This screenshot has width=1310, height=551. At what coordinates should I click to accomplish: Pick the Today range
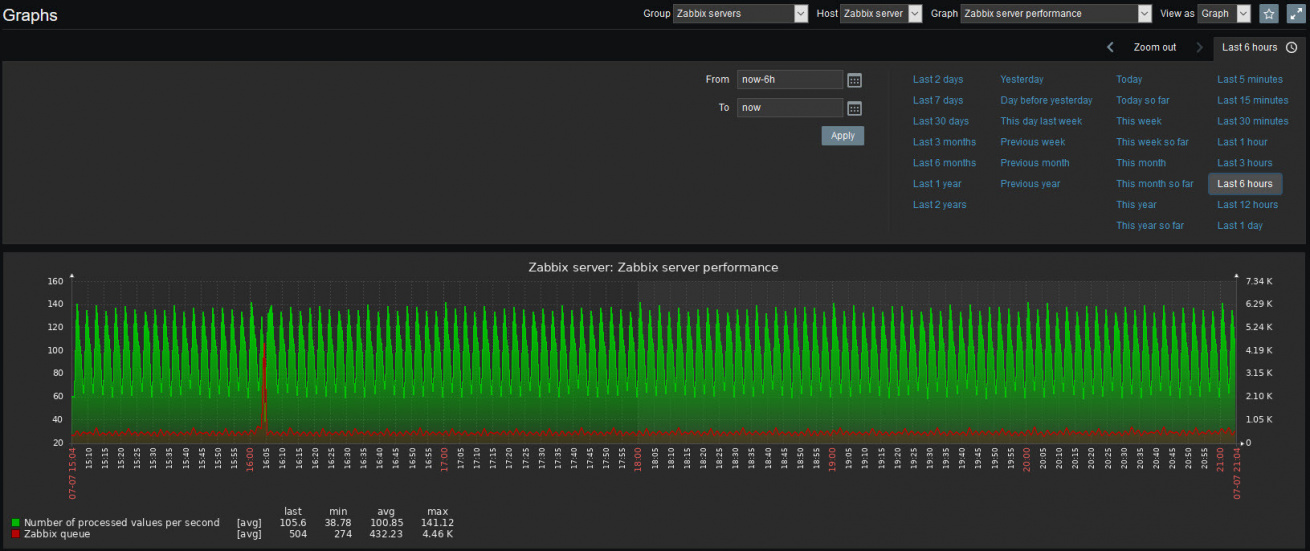(1129, 79)
